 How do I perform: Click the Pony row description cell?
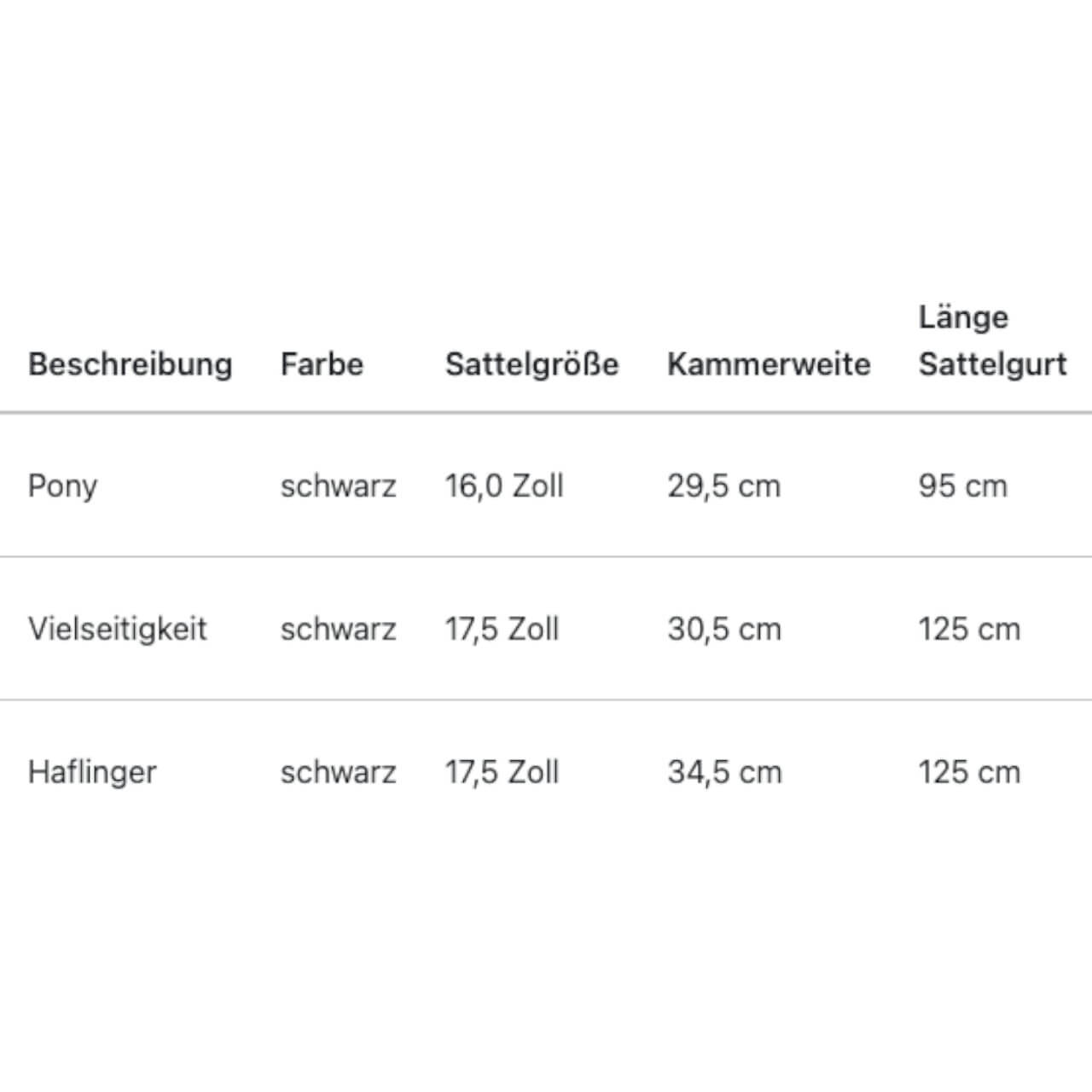(x=62, y=486)
